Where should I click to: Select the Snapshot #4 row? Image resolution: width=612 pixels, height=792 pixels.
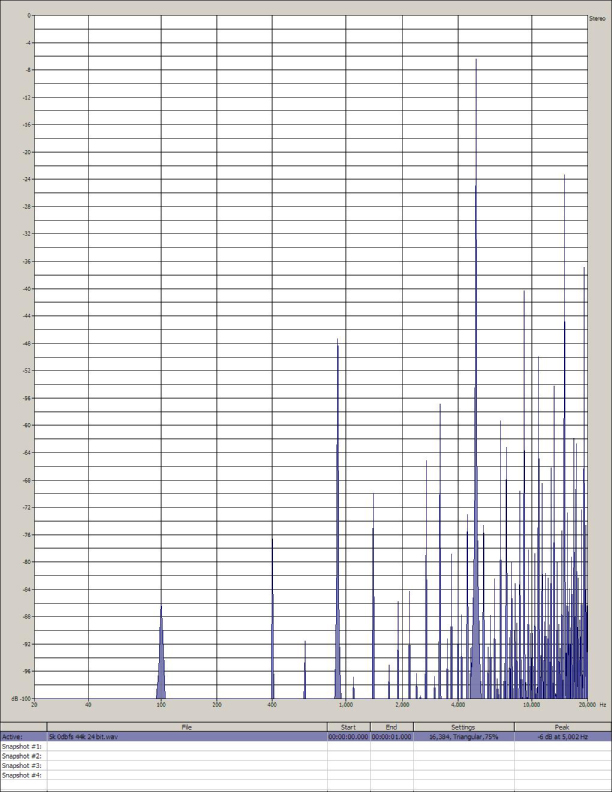(305, 775)
